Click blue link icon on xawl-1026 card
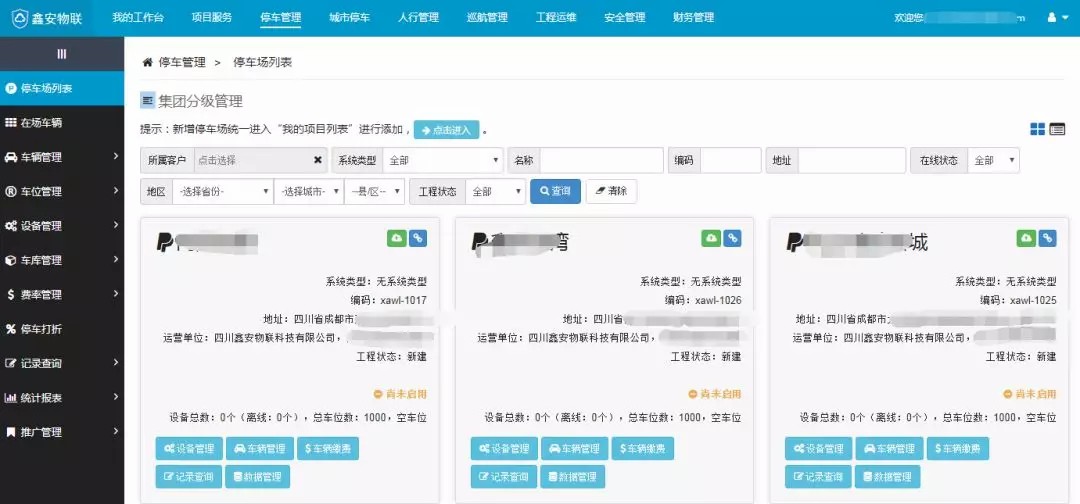 [x=733, y=238]
